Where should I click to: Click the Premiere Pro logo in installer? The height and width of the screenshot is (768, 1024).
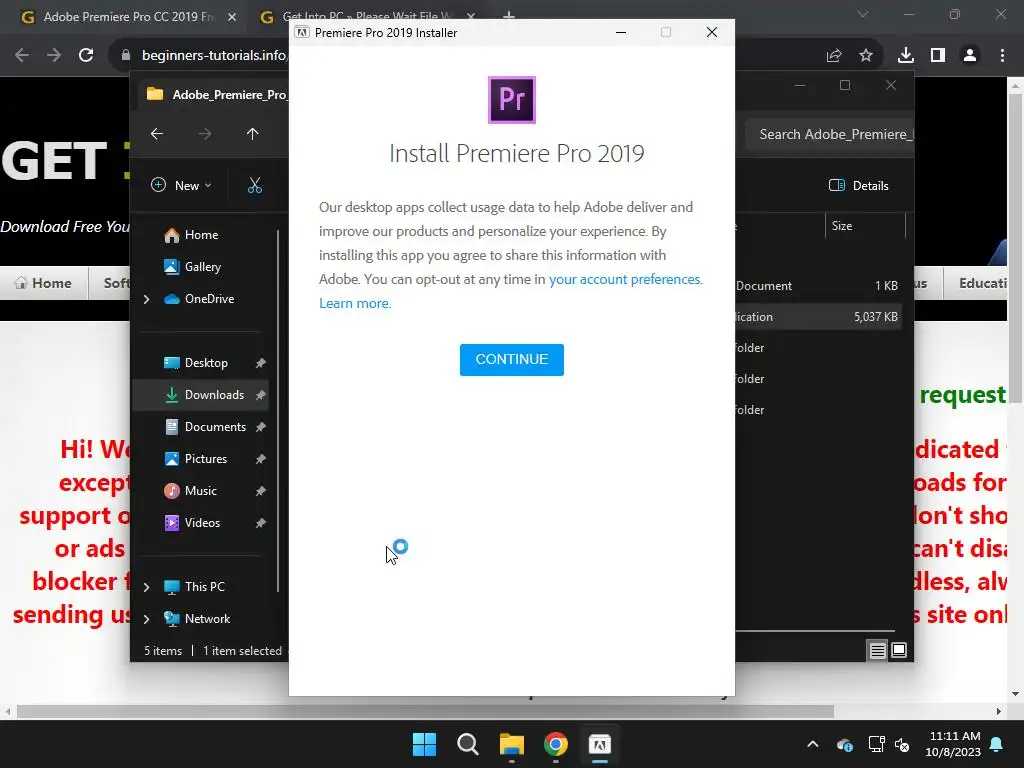click(x=512, y=100)
